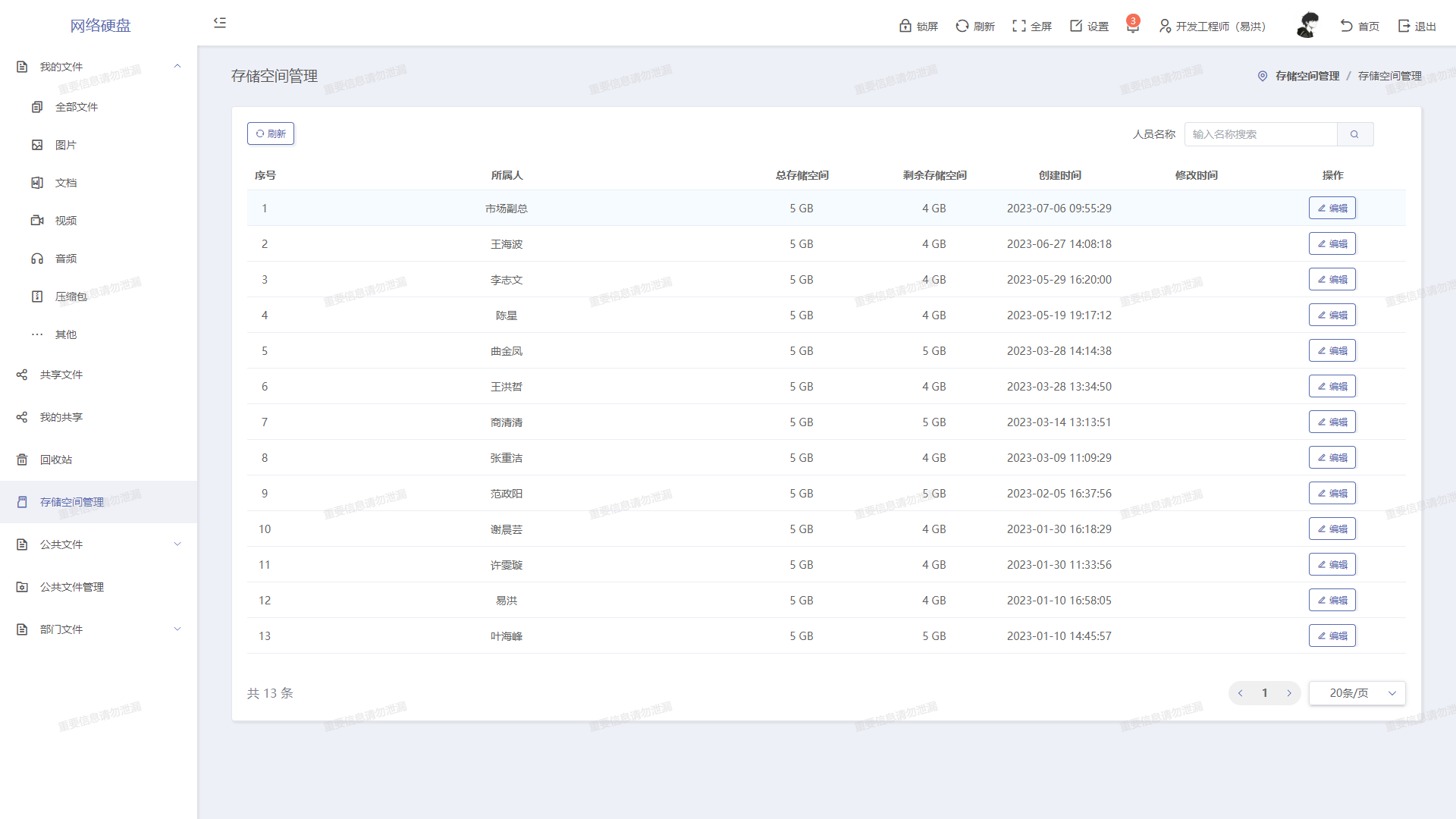
Task: Open the notification bell with badge
Action: [x=1132, y=27]
